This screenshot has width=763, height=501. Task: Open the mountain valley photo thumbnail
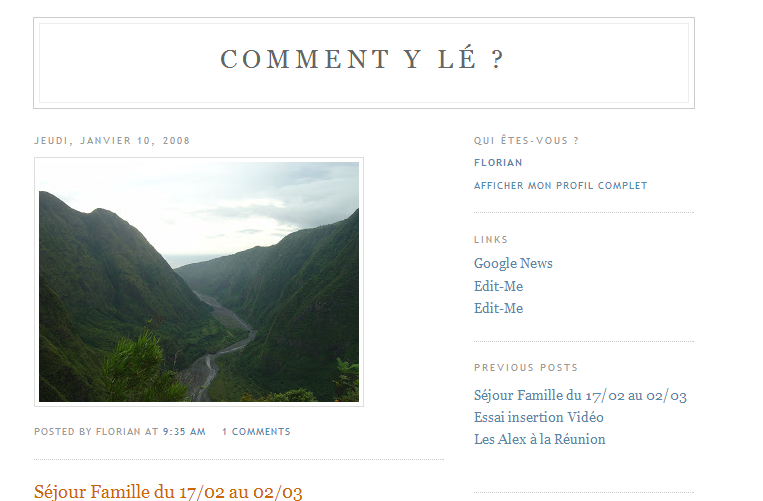pos(199,282)
